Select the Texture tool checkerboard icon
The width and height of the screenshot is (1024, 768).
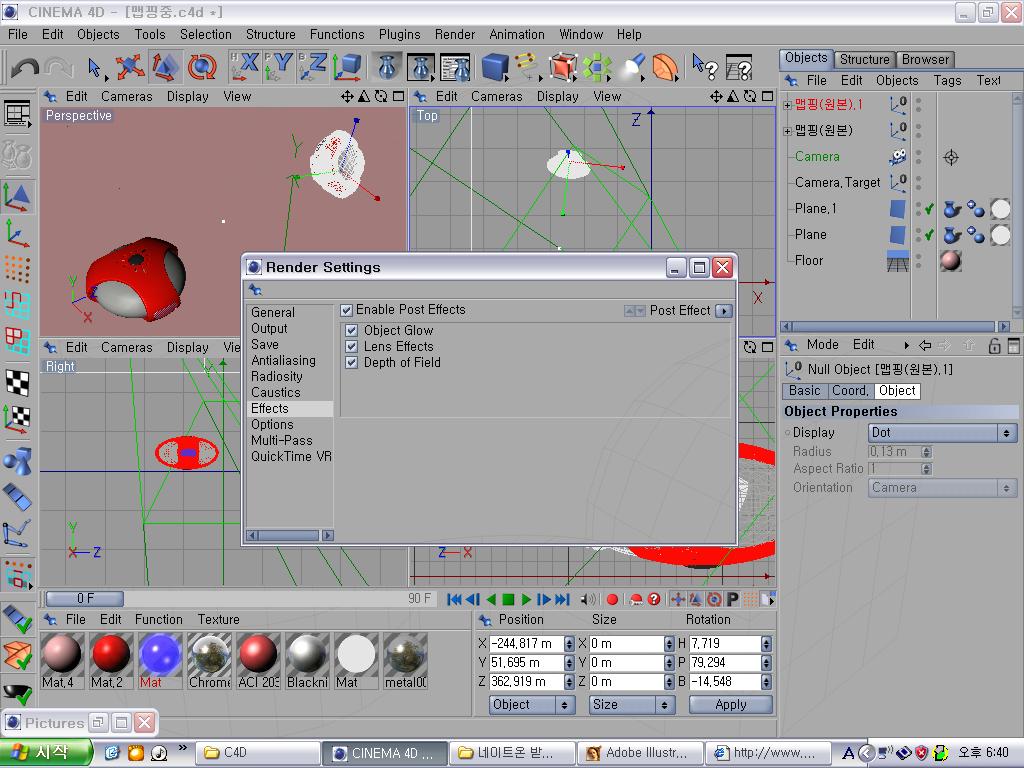coord(17,382)
